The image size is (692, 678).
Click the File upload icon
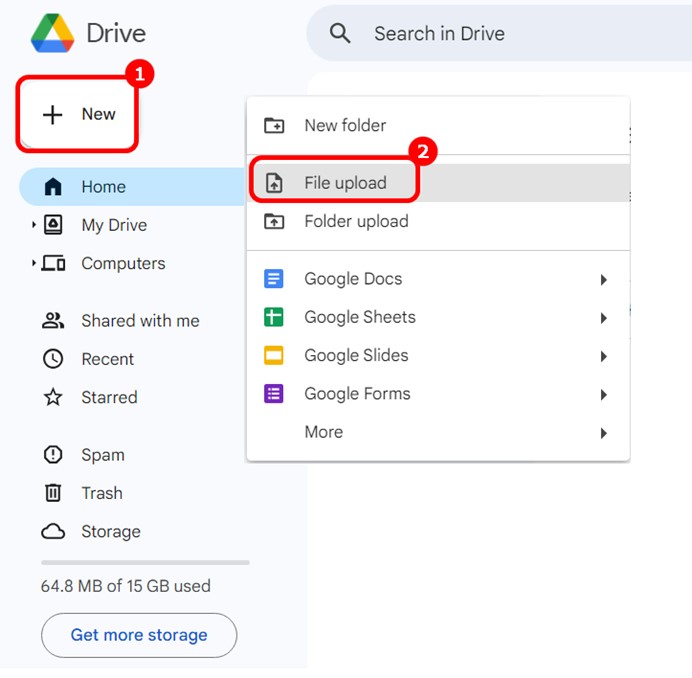[x=274, y=183]
